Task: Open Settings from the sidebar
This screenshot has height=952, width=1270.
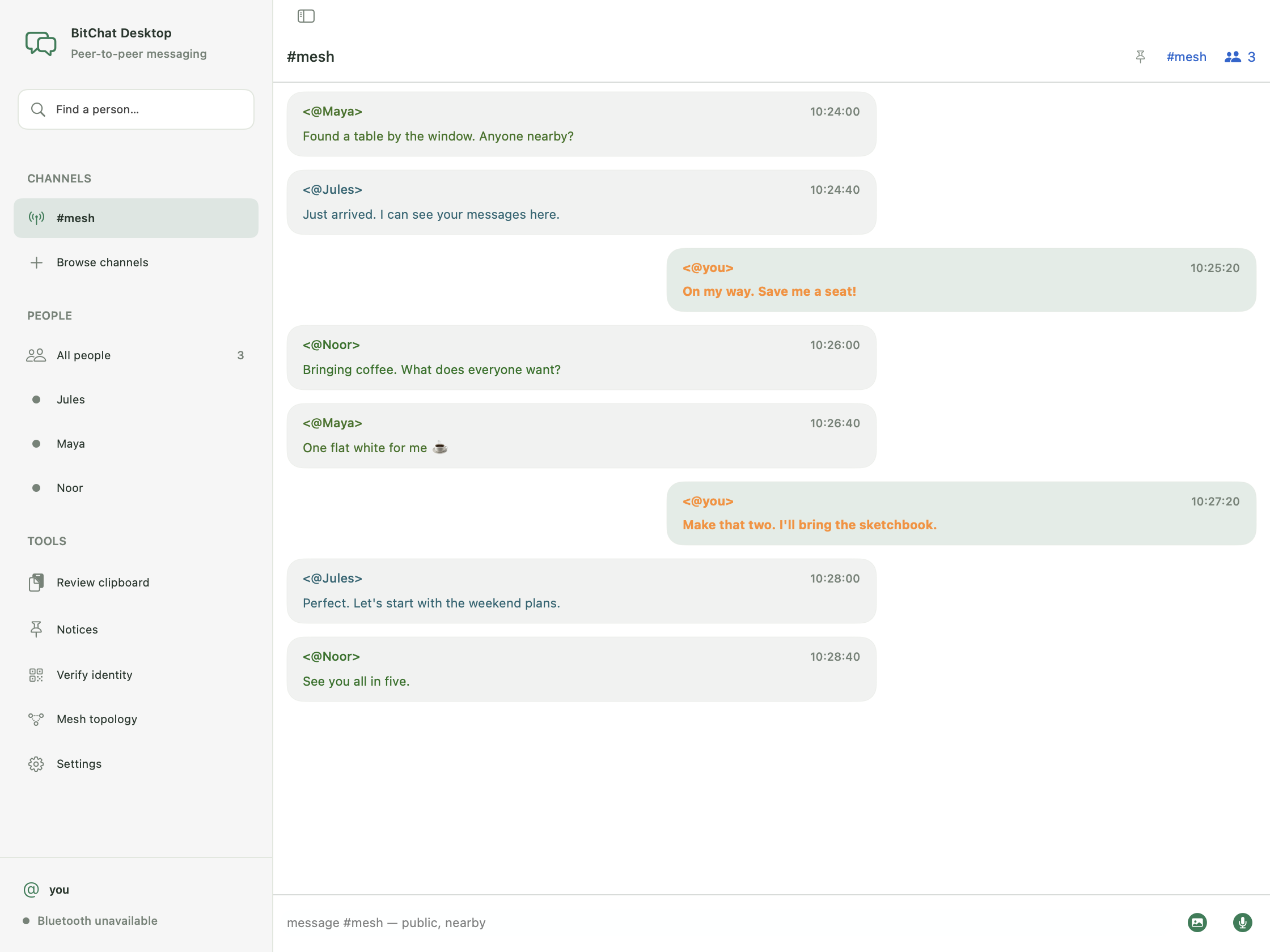Action: (136, 764)
